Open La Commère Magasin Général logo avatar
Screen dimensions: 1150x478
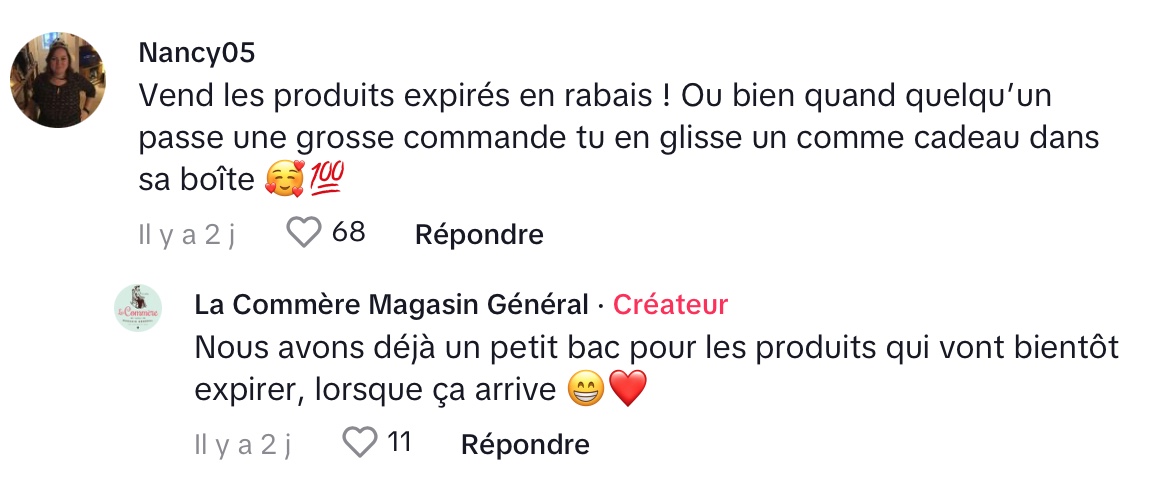point(138,308)
